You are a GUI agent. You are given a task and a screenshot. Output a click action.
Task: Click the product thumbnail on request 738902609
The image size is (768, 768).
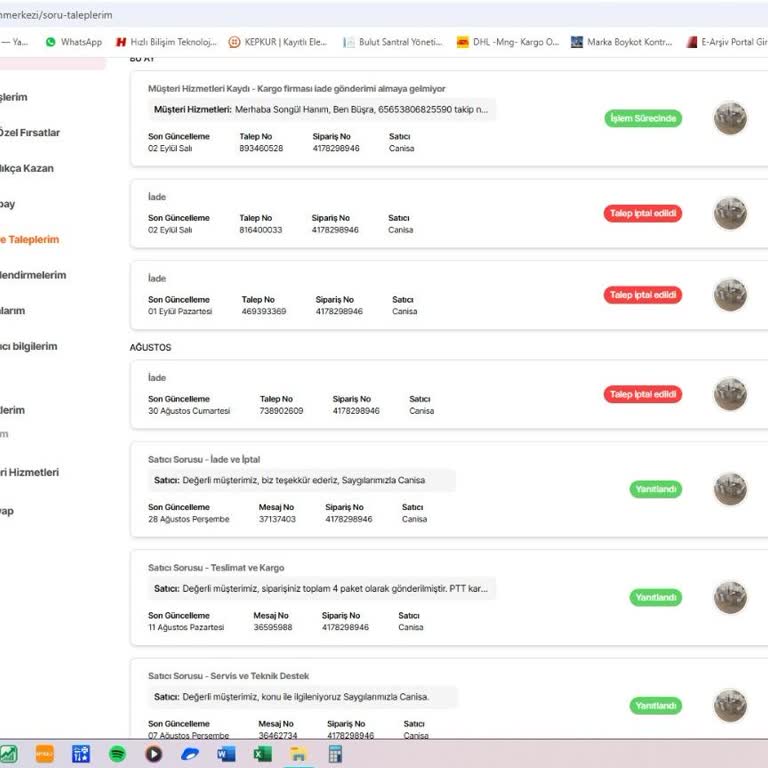click(730, 394)
